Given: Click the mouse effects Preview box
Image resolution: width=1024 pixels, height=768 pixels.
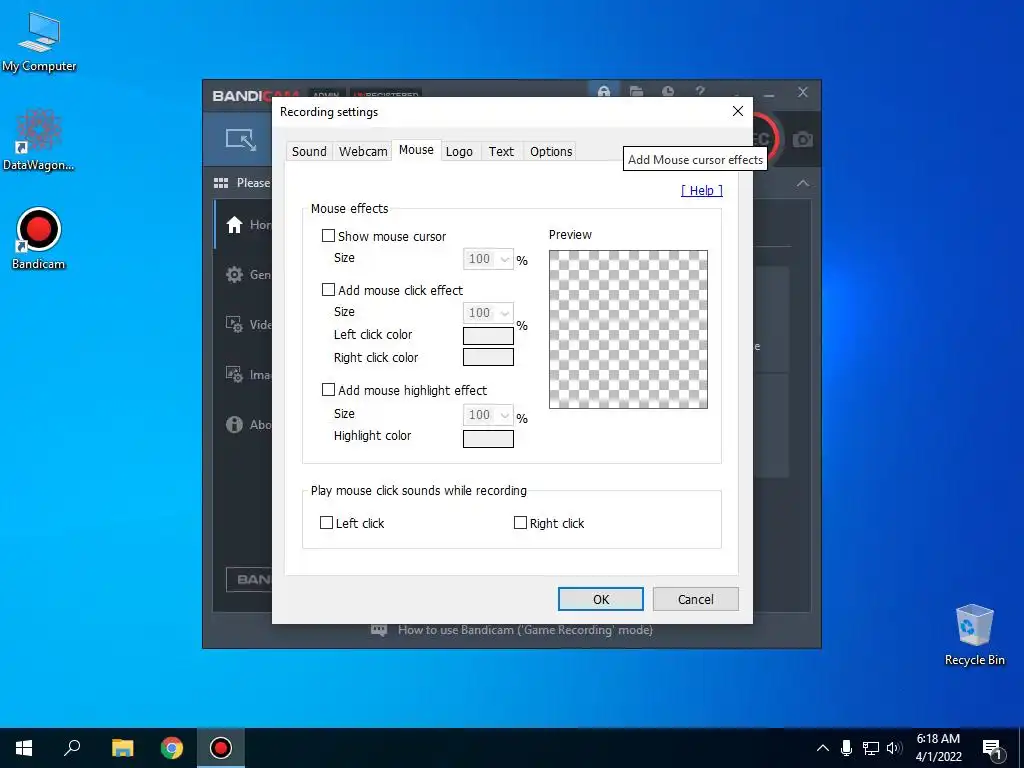Looking at the screenshot, I should (628, 329).
